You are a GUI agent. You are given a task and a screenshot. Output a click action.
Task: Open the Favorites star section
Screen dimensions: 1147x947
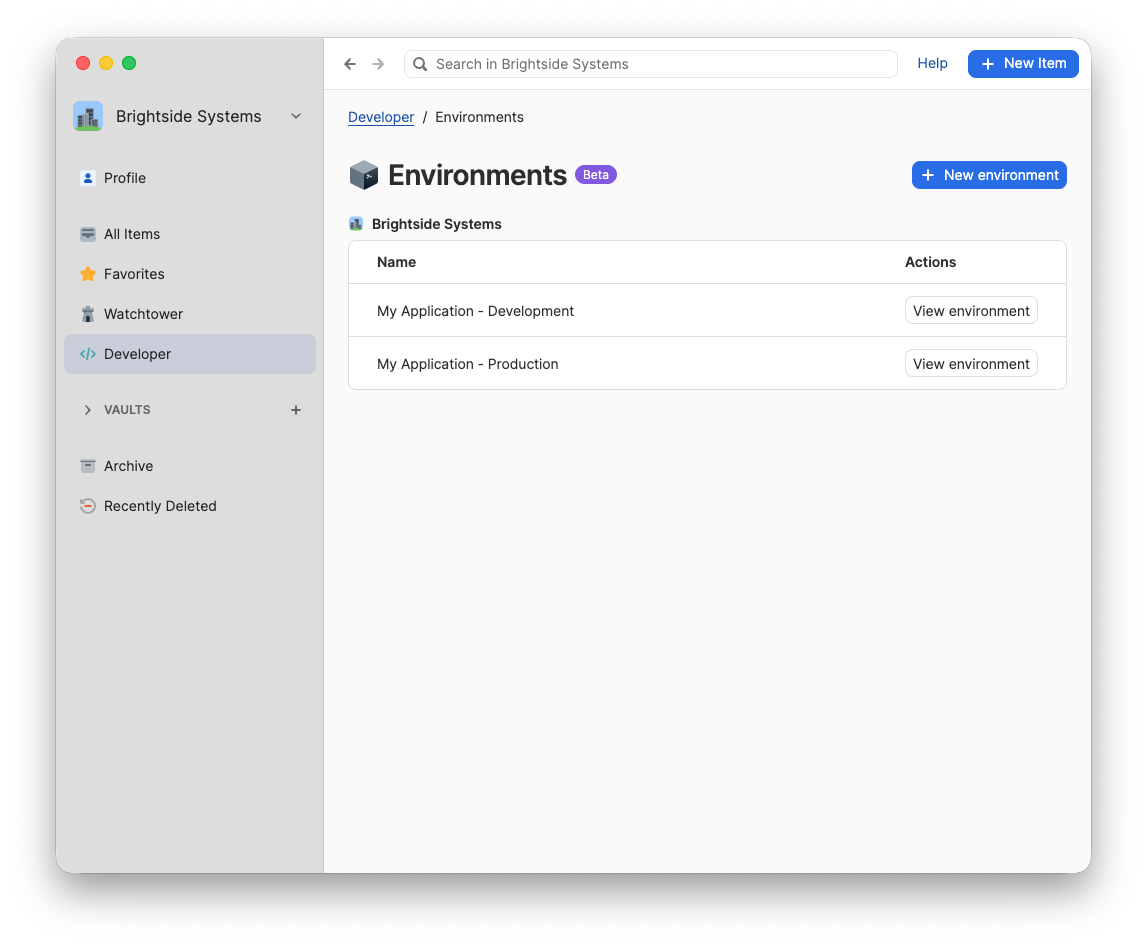tap(87, 273)
